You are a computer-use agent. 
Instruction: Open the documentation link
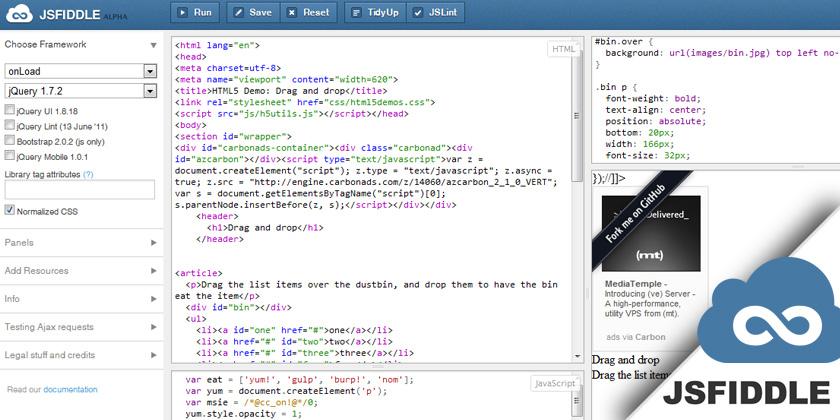pyautogui.click(x=70, y=389)
